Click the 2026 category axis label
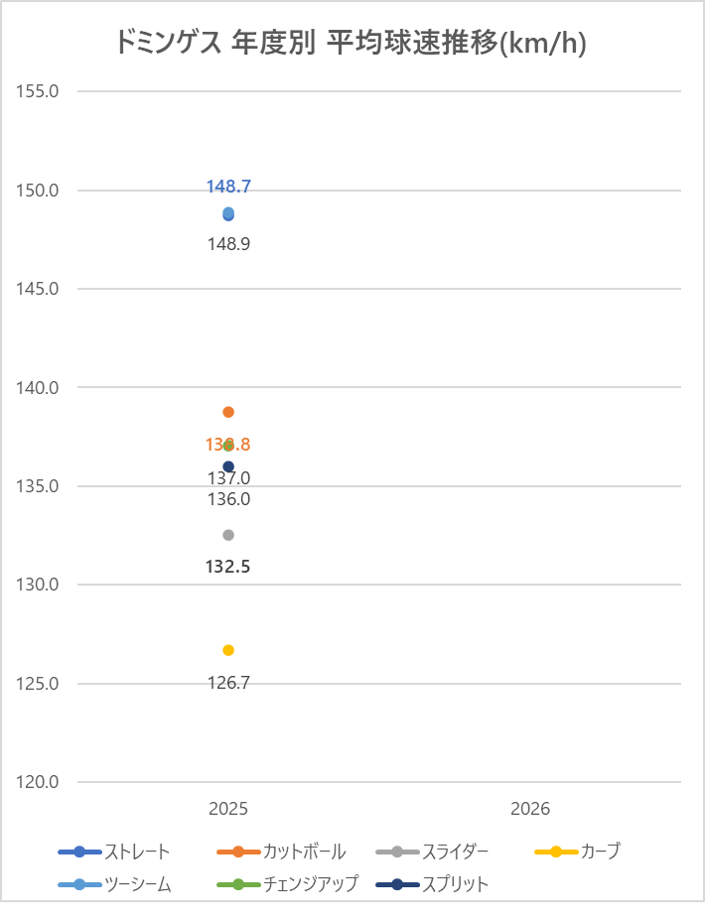 coord(530,809)
